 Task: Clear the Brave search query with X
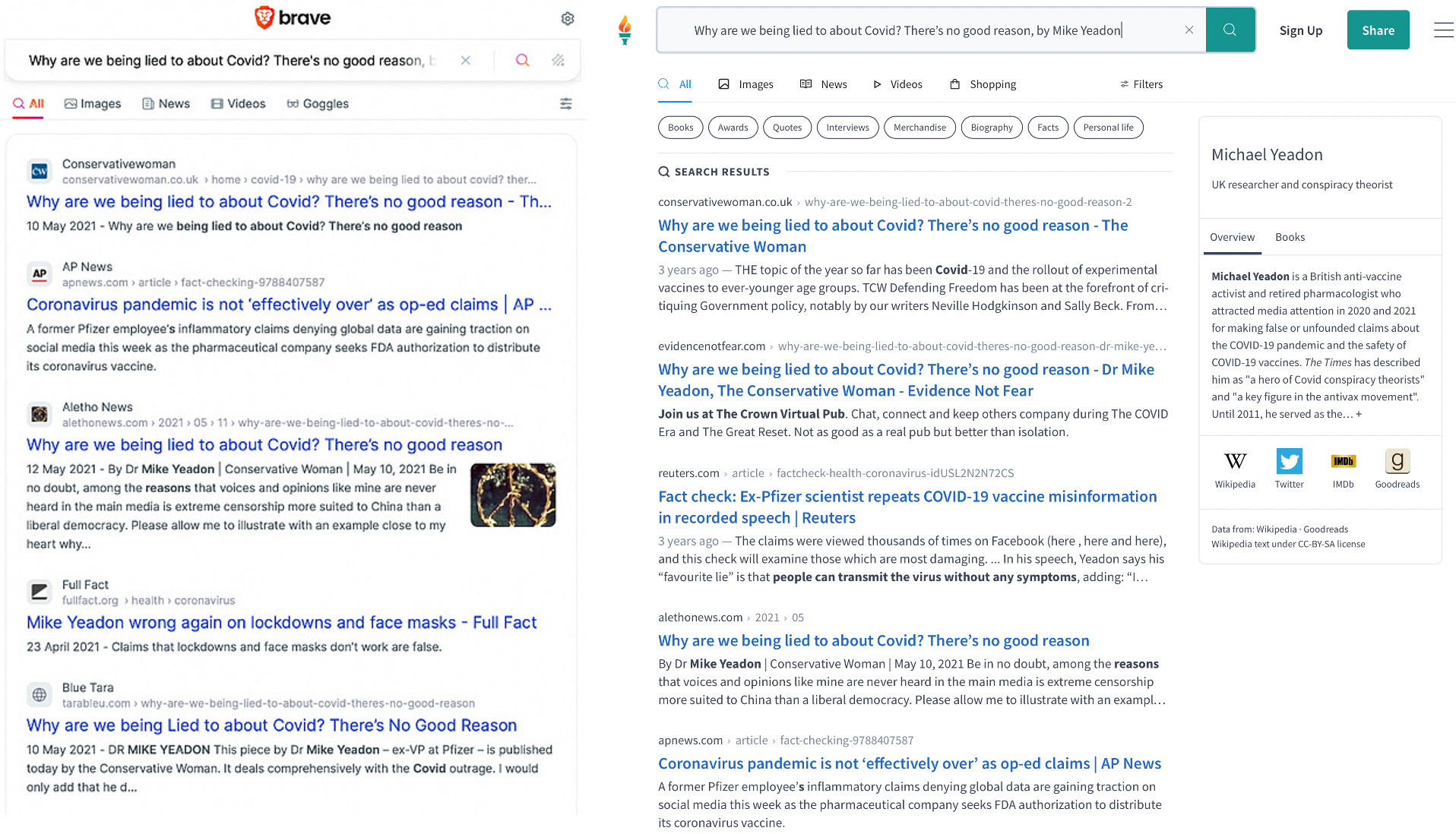466,60
